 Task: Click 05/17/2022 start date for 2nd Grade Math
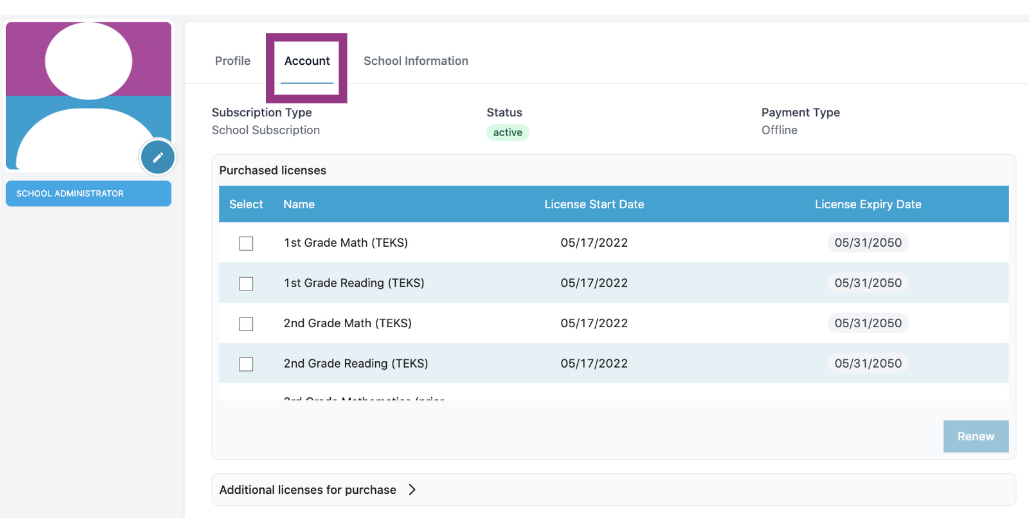click(594, 323)
